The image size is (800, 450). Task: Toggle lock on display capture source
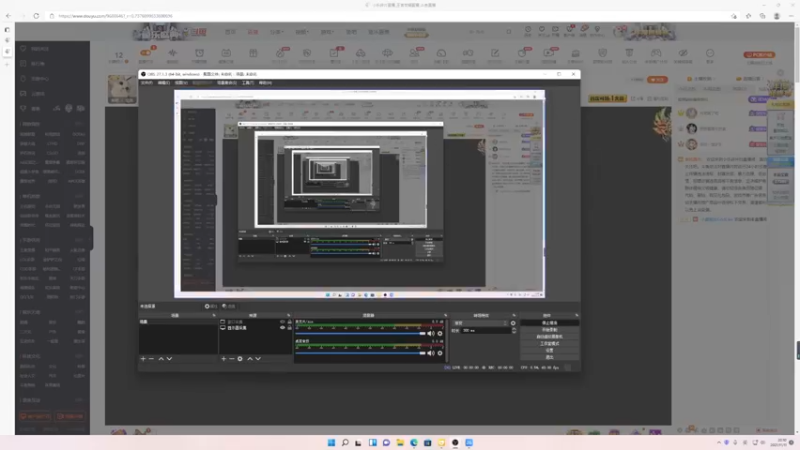click(x=289, y=328)
